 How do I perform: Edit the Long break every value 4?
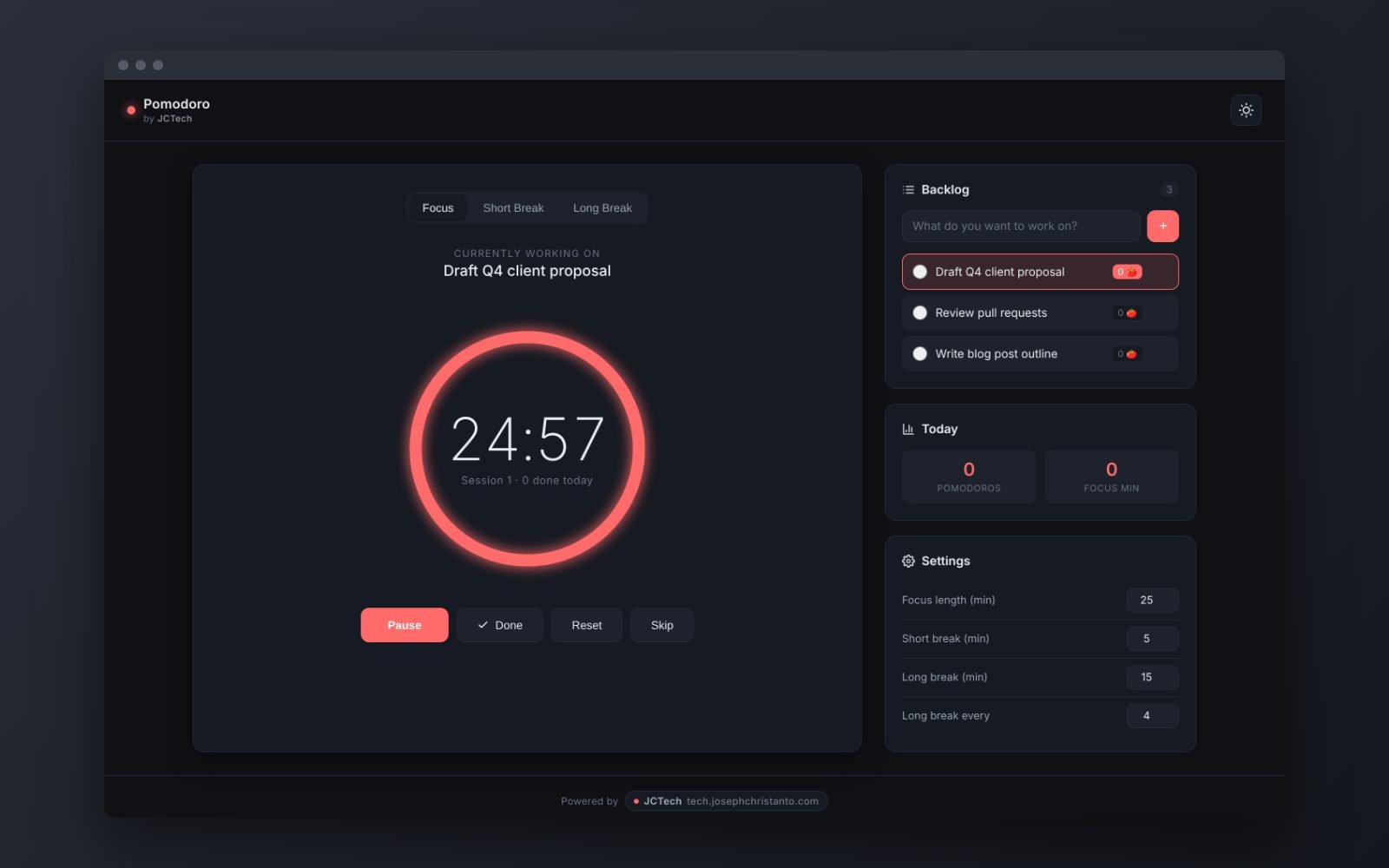click(1152, 715)
